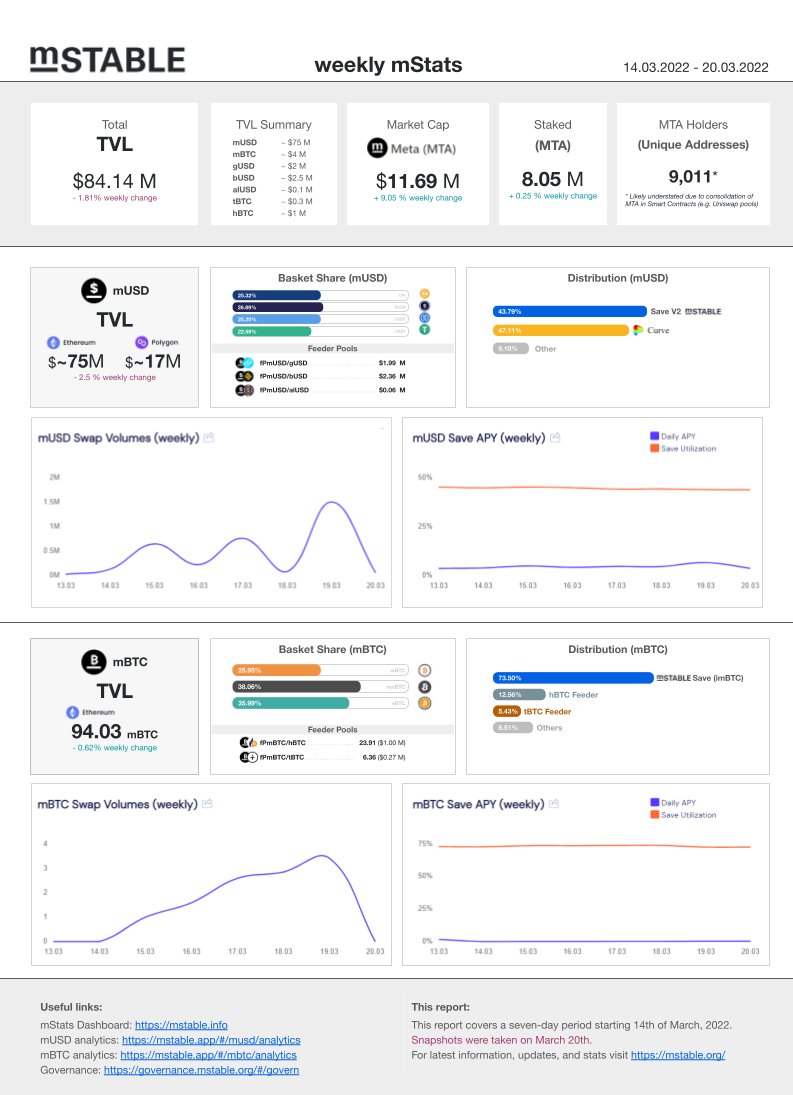Click the blue token icon beside 25.20% bar
Image resolution: width=793 pixels, height=1095 pixels.
[x=424, y=318]
